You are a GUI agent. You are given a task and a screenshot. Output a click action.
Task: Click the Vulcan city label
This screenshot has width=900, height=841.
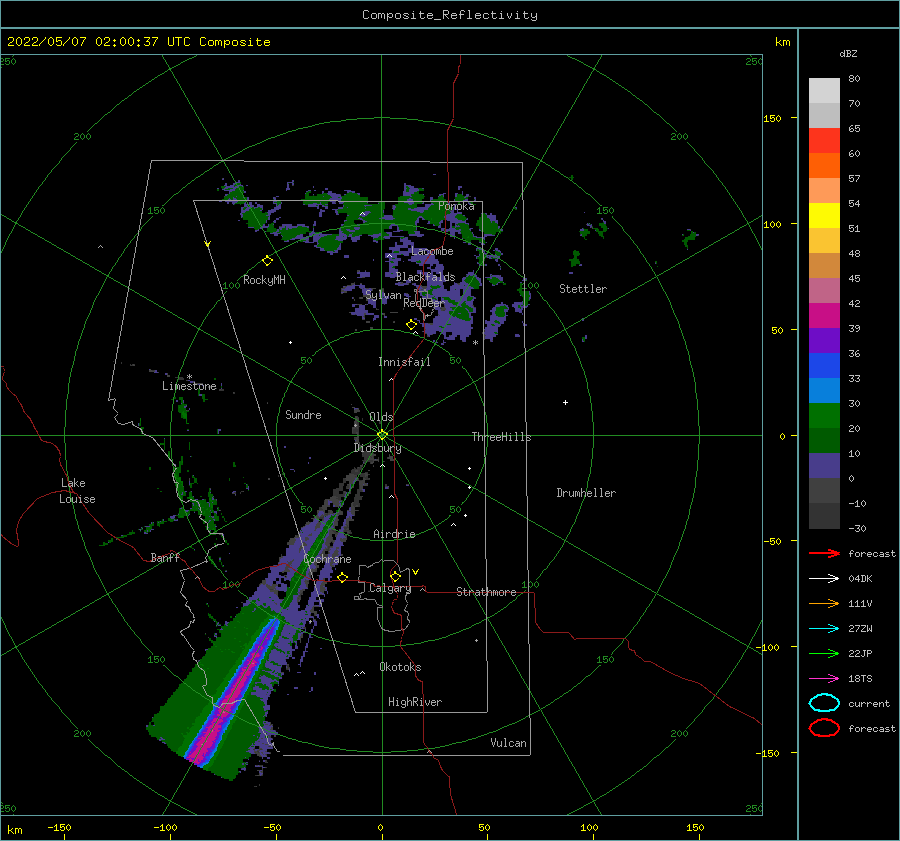(x=509, y=743)
